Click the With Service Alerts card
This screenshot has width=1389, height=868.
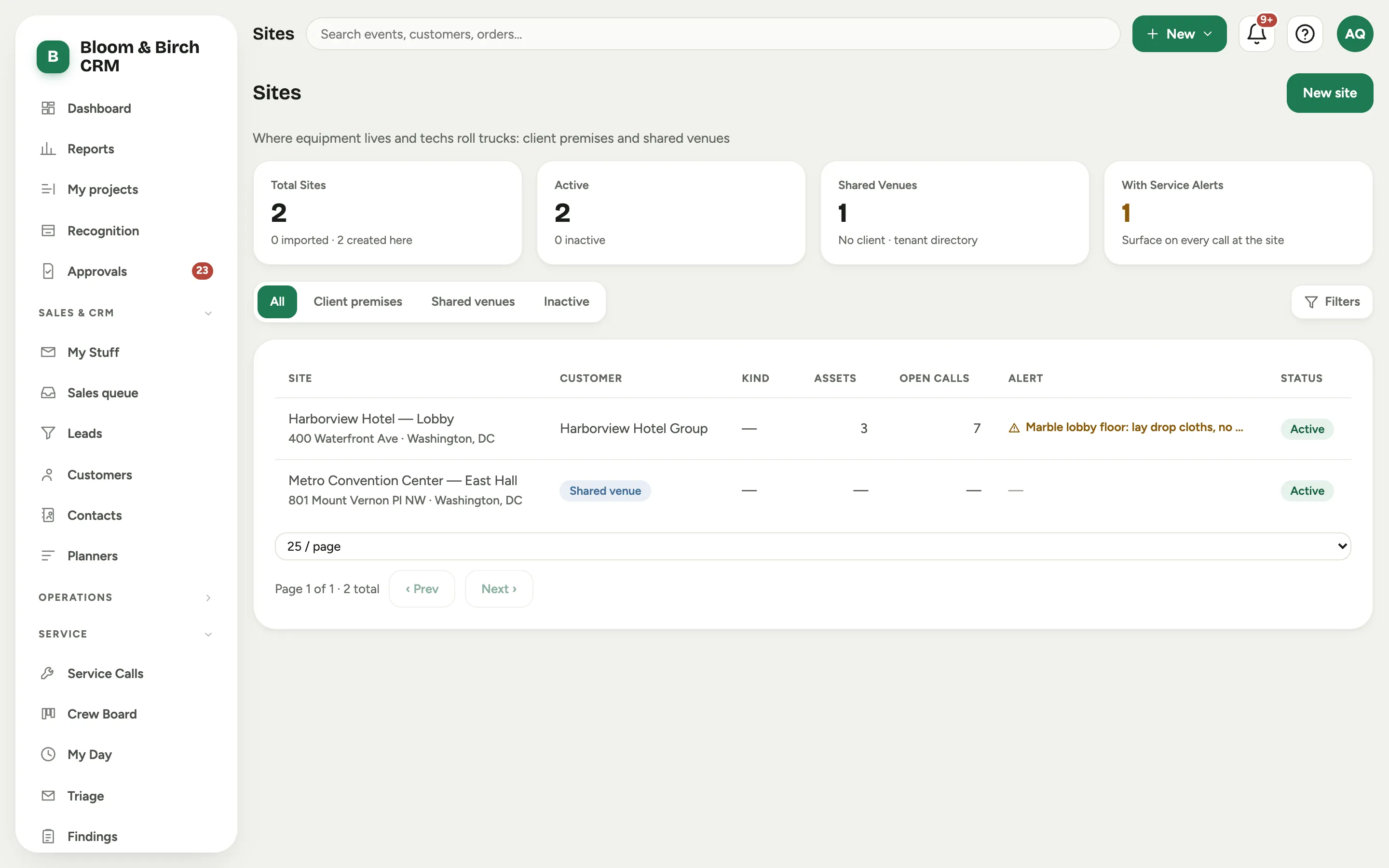1238,212
